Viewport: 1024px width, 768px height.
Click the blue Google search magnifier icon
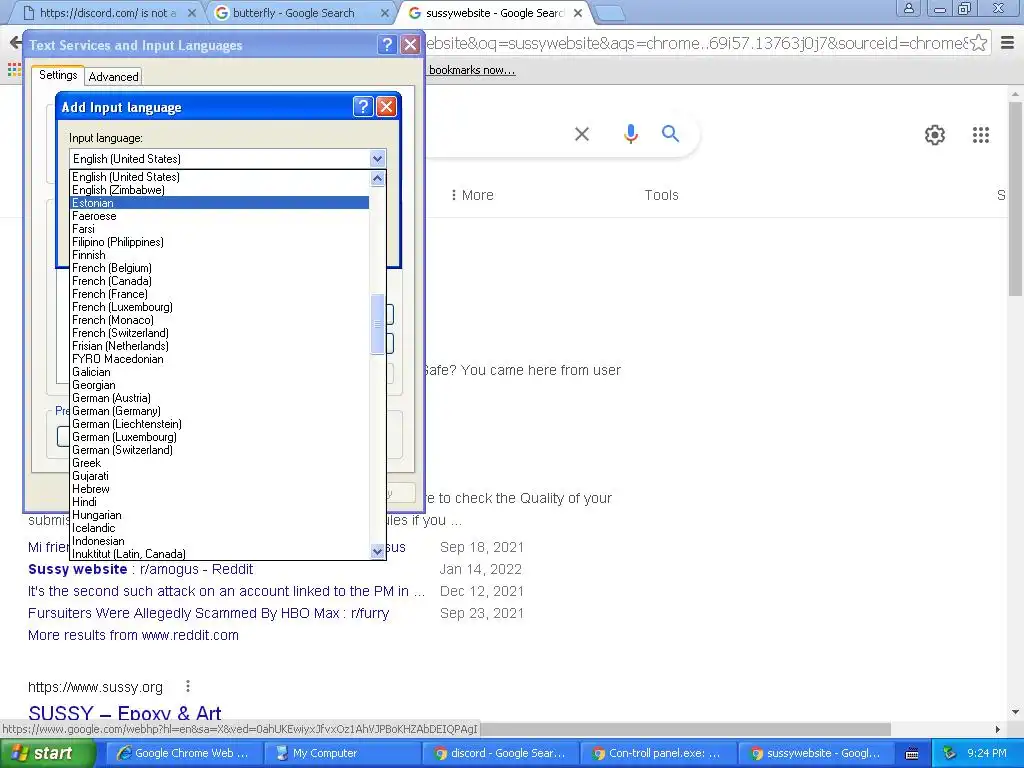click(670, 134)
